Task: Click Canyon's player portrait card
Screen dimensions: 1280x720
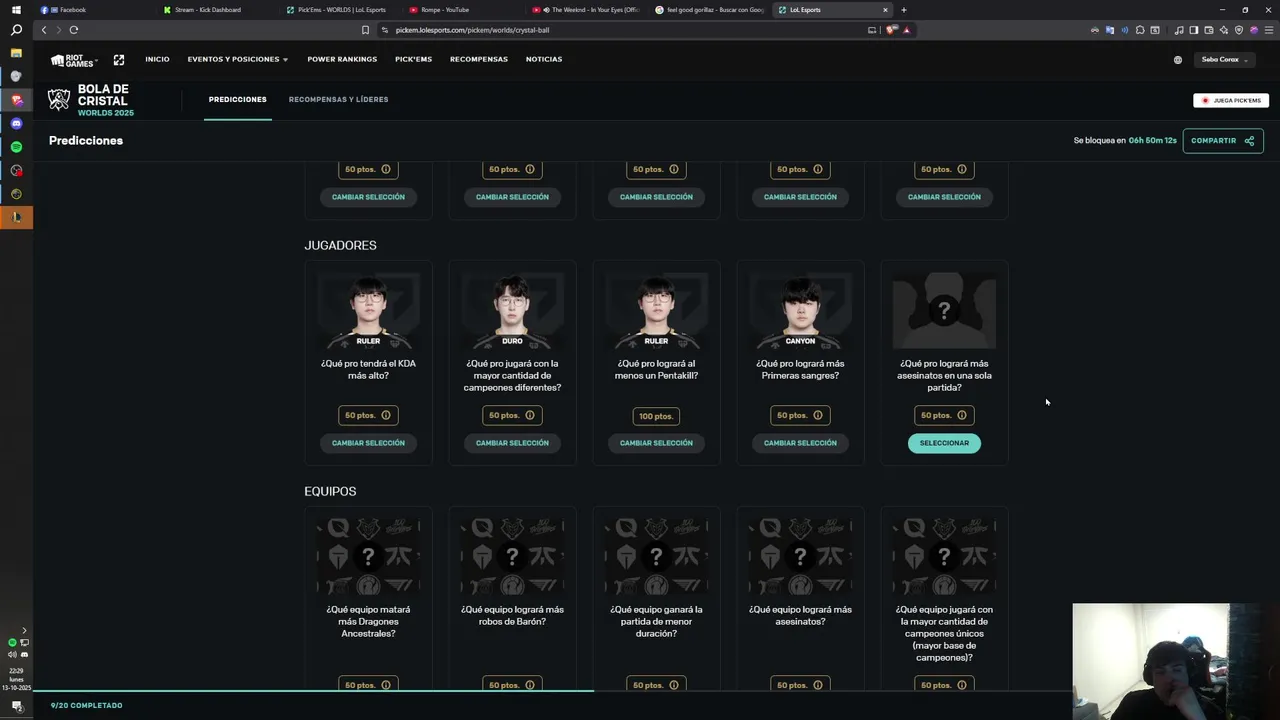Action: [x=800, y=311]
